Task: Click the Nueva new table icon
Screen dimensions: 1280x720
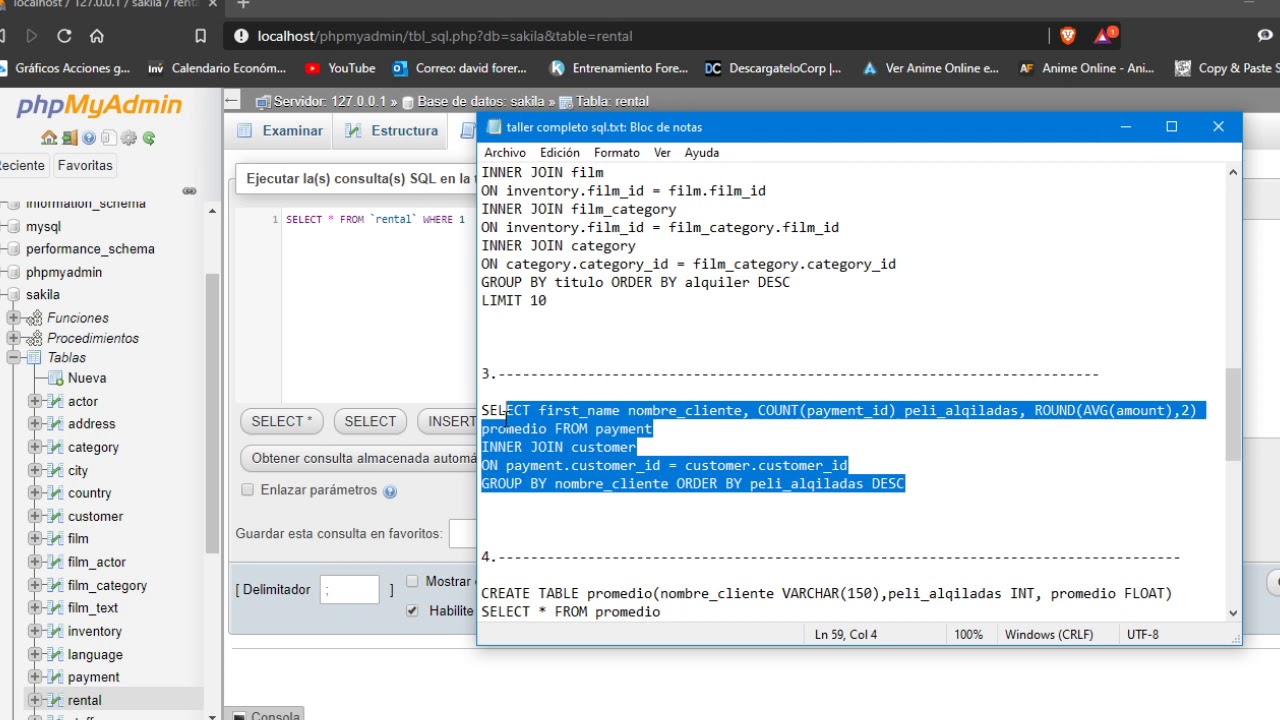Action: [55, 378]
